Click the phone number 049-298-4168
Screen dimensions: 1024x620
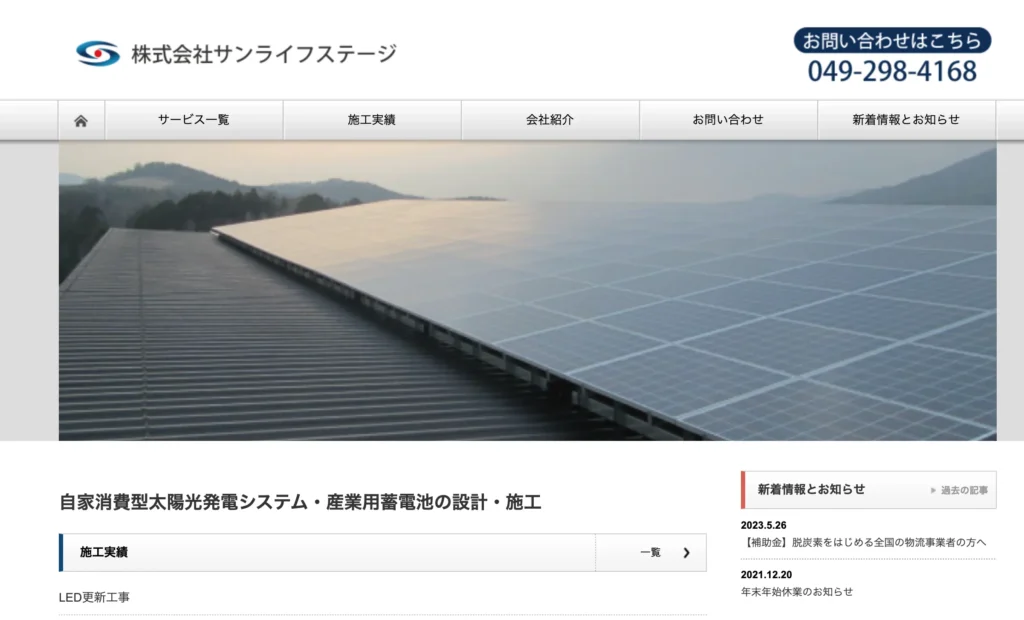point(892,71)
